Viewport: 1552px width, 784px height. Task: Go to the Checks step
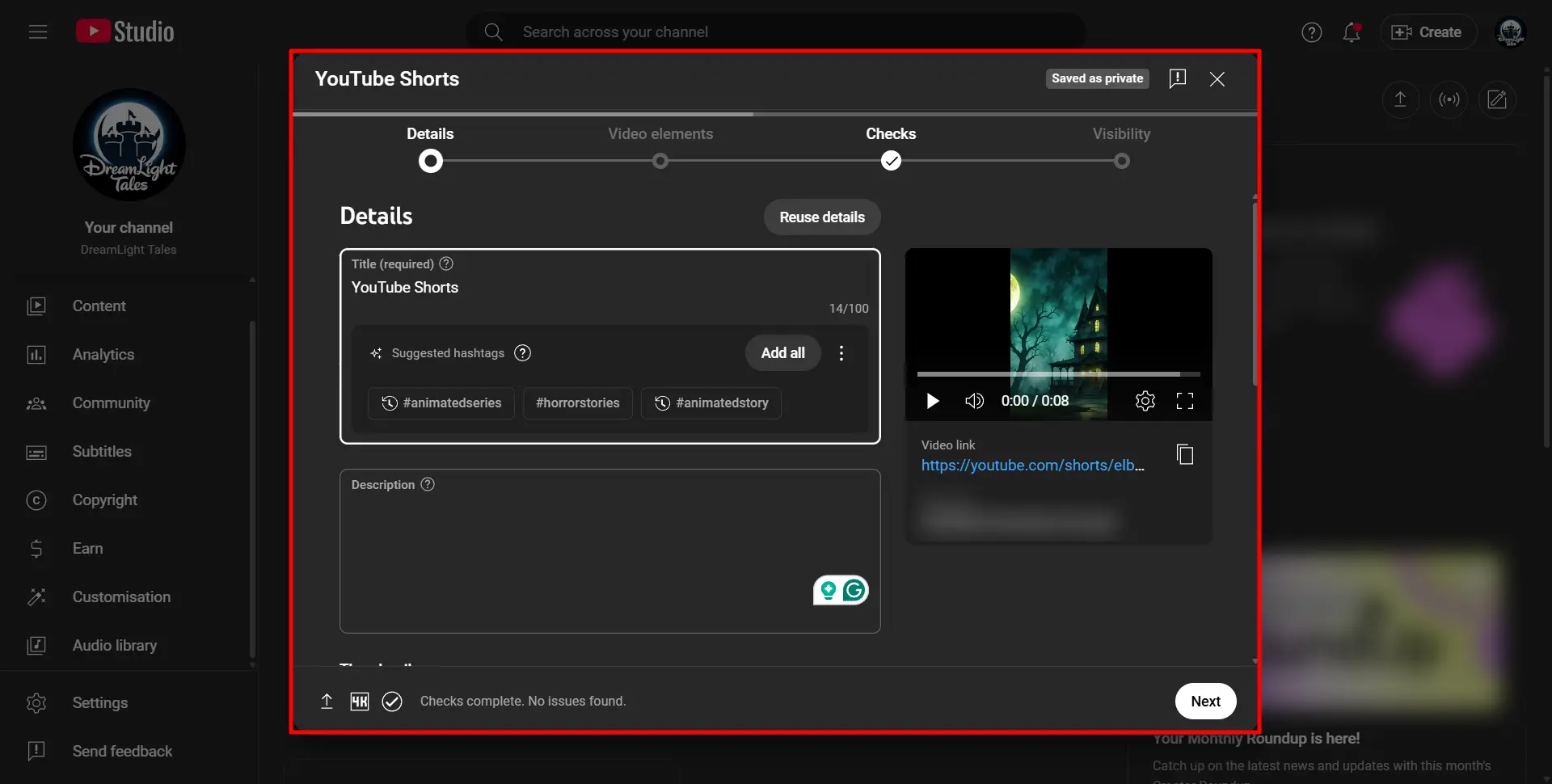pyautogui.click(x=891, y=148)
